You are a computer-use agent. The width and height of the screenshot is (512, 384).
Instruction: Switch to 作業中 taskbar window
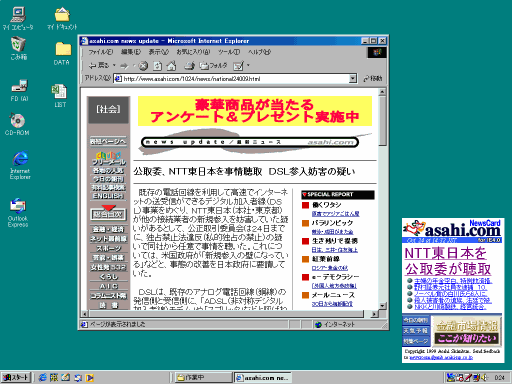[x=204, y=378]
